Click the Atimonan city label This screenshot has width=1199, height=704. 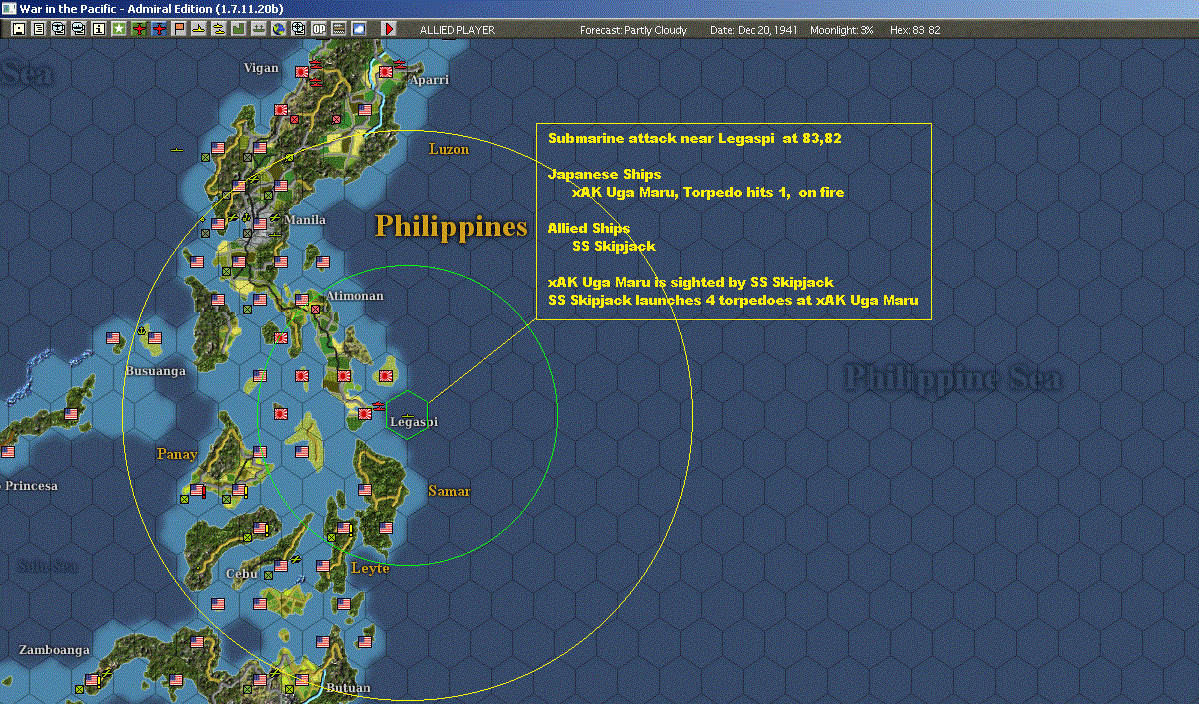[x=355, y=296]
